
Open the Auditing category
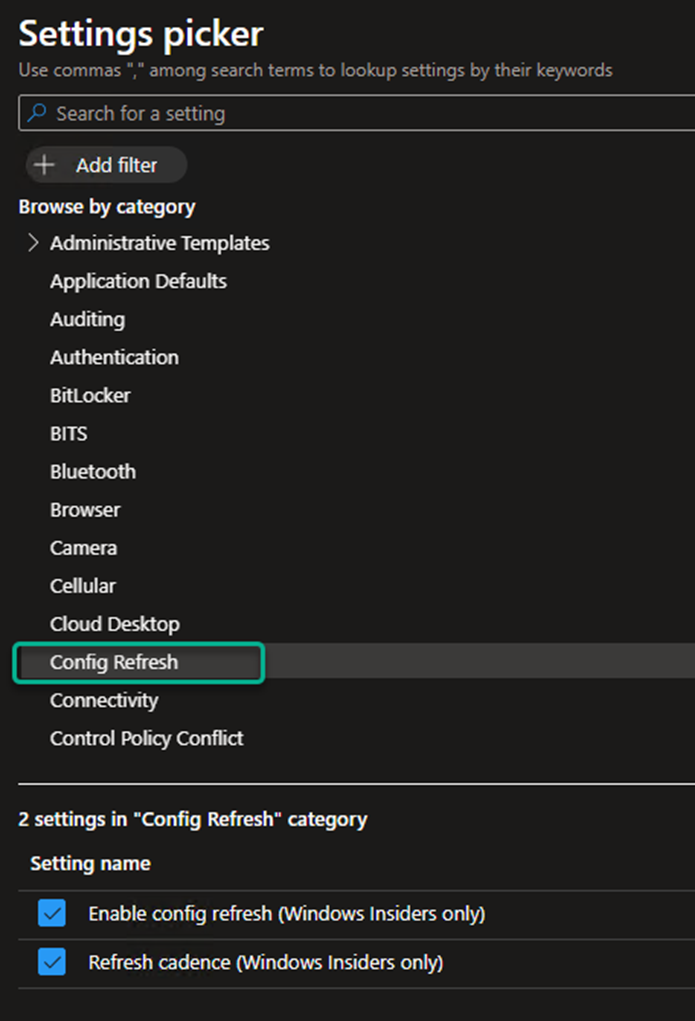[87, 319]
